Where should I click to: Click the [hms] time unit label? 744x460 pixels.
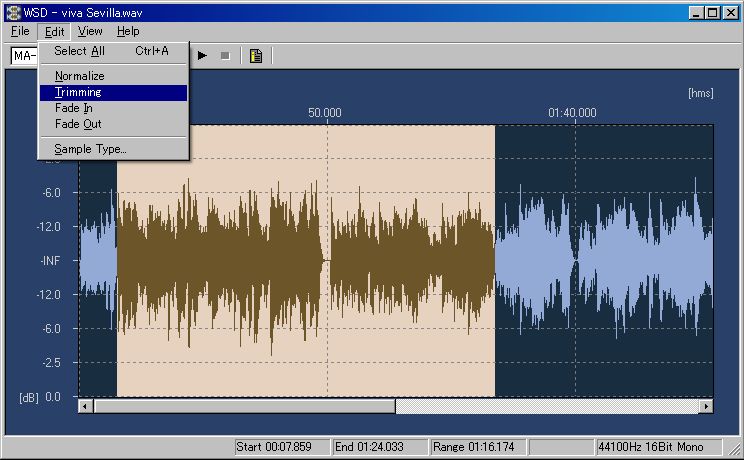coord(701,94)
